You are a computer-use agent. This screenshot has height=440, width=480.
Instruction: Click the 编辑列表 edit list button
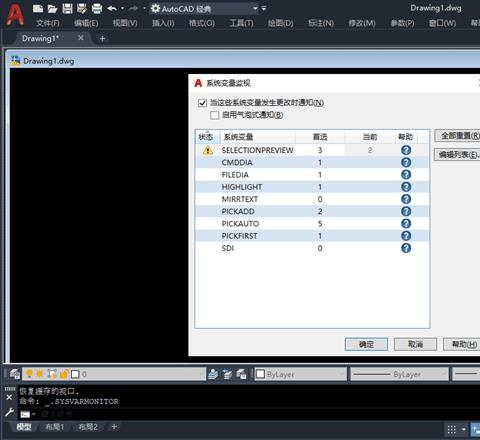click(457, 155)
